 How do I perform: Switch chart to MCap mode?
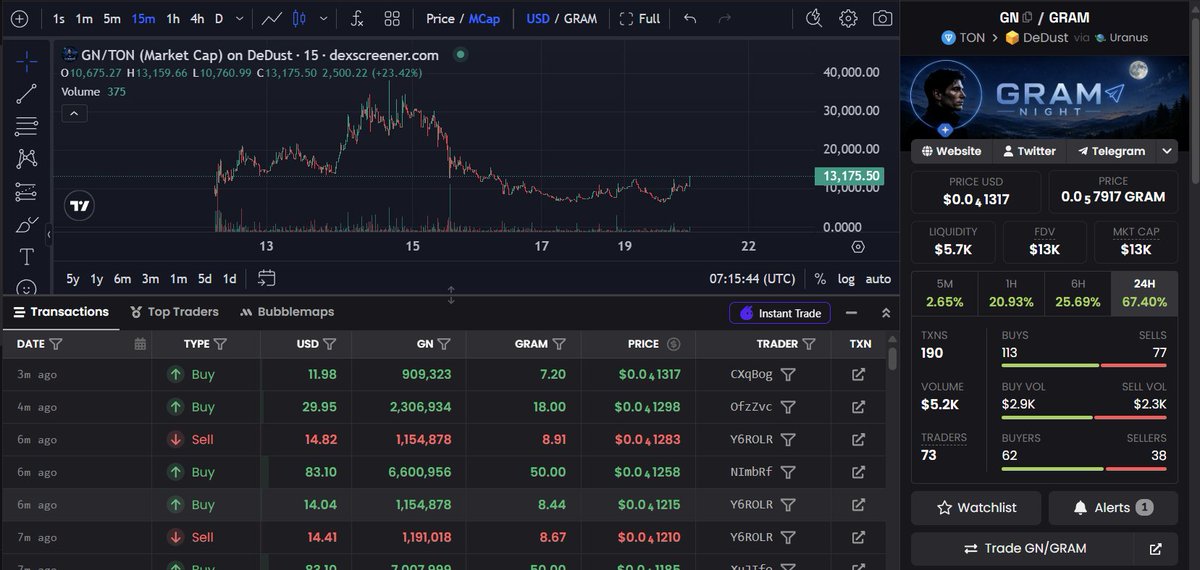pyautogui.click(x=482, y=18)
